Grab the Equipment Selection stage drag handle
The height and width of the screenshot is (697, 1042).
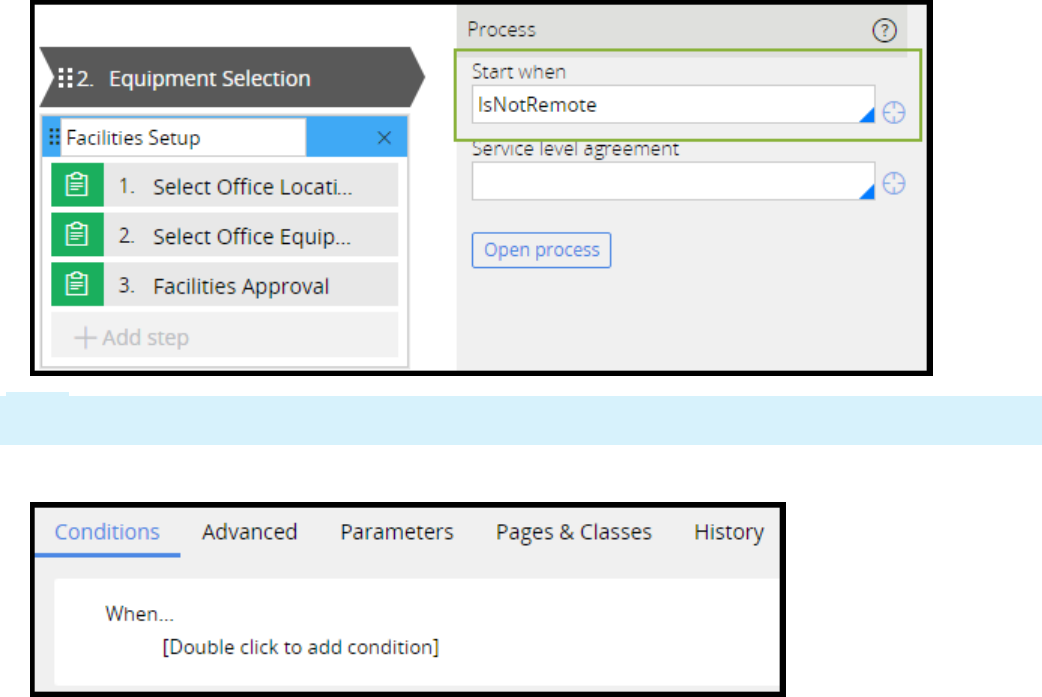point(66,78)
